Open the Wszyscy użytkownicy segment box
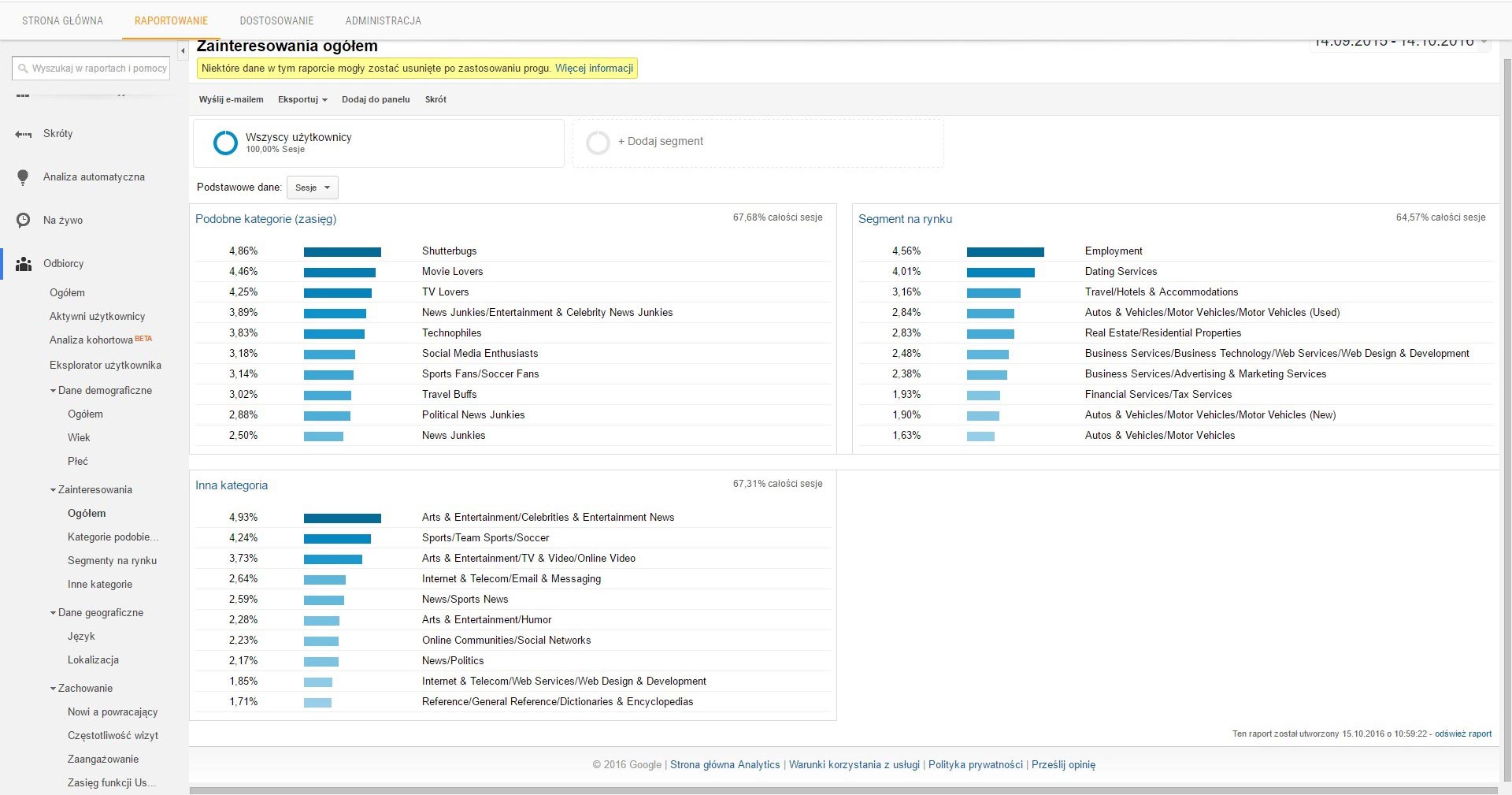Image resolution: width=1512 pixels, height=795 pixels. click(379, 143)
